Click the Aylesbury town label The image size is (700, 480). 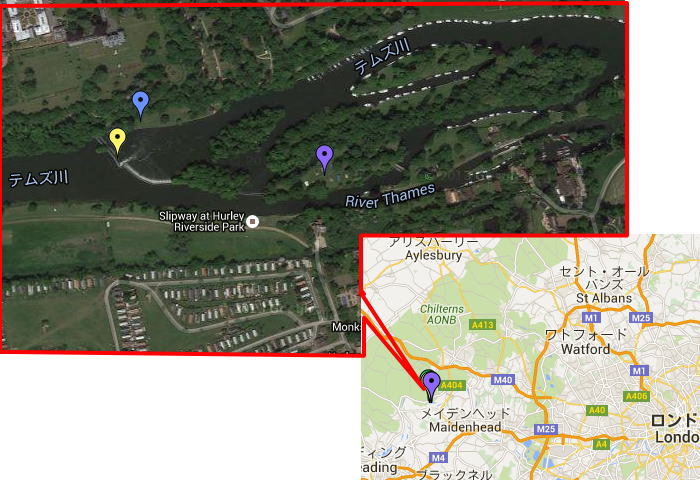click(x=433, y=255)
